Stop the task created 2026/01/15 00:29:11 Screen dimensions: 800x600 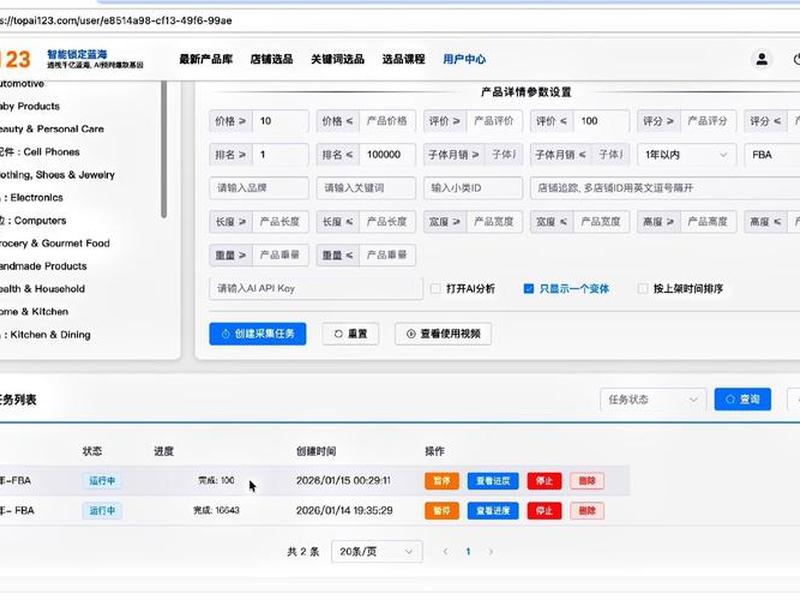[x=544, y=481]
